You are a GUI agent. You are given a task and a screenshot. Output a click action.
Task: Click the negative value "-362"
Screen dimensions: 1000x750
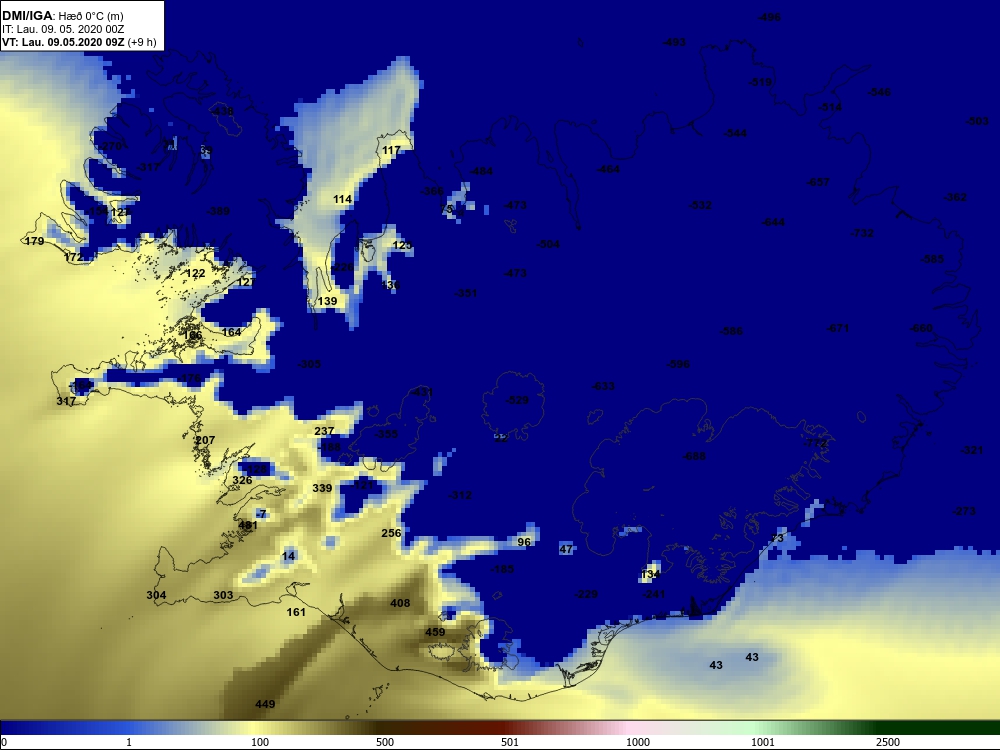[955, 197]
